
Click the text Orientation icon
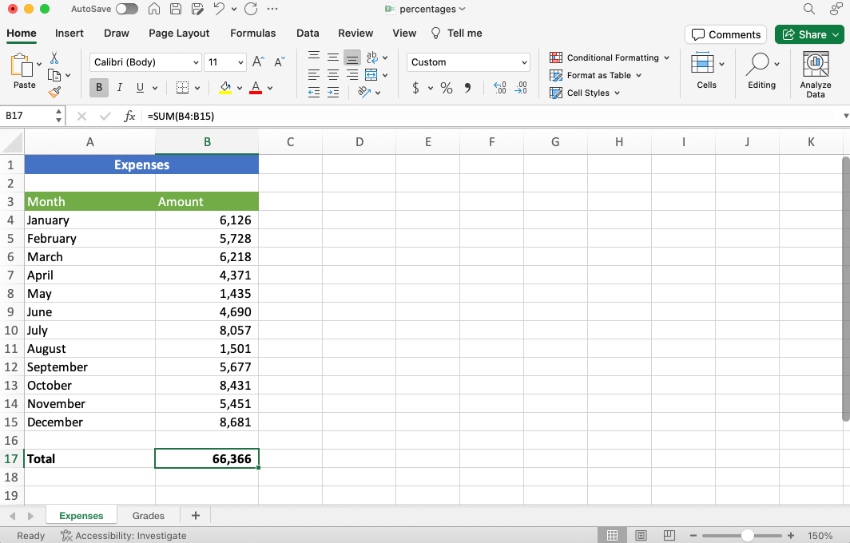pos(364,92)
